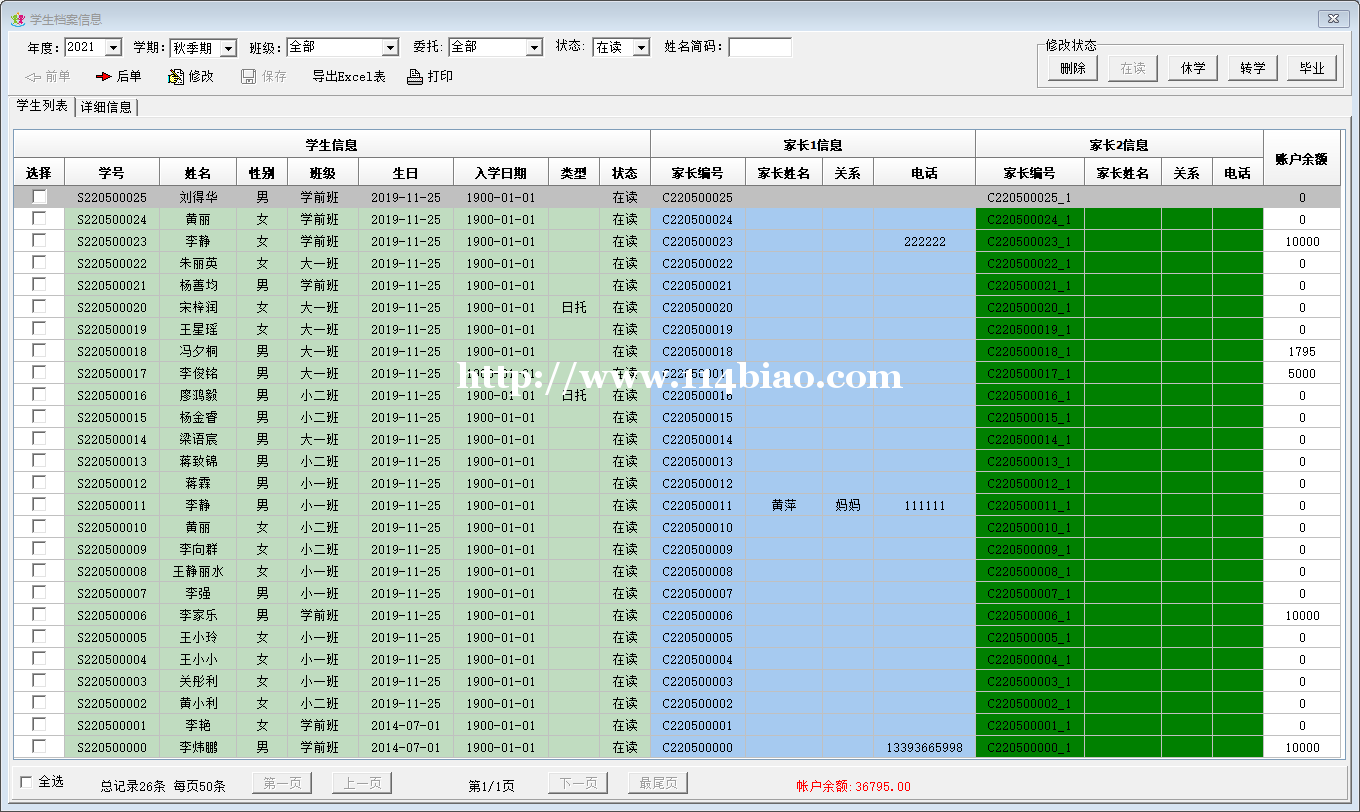Click balance value 1795
The height and width of the screenshot is (812, 1360).
pyautogui.click(x=1302, y=351)
